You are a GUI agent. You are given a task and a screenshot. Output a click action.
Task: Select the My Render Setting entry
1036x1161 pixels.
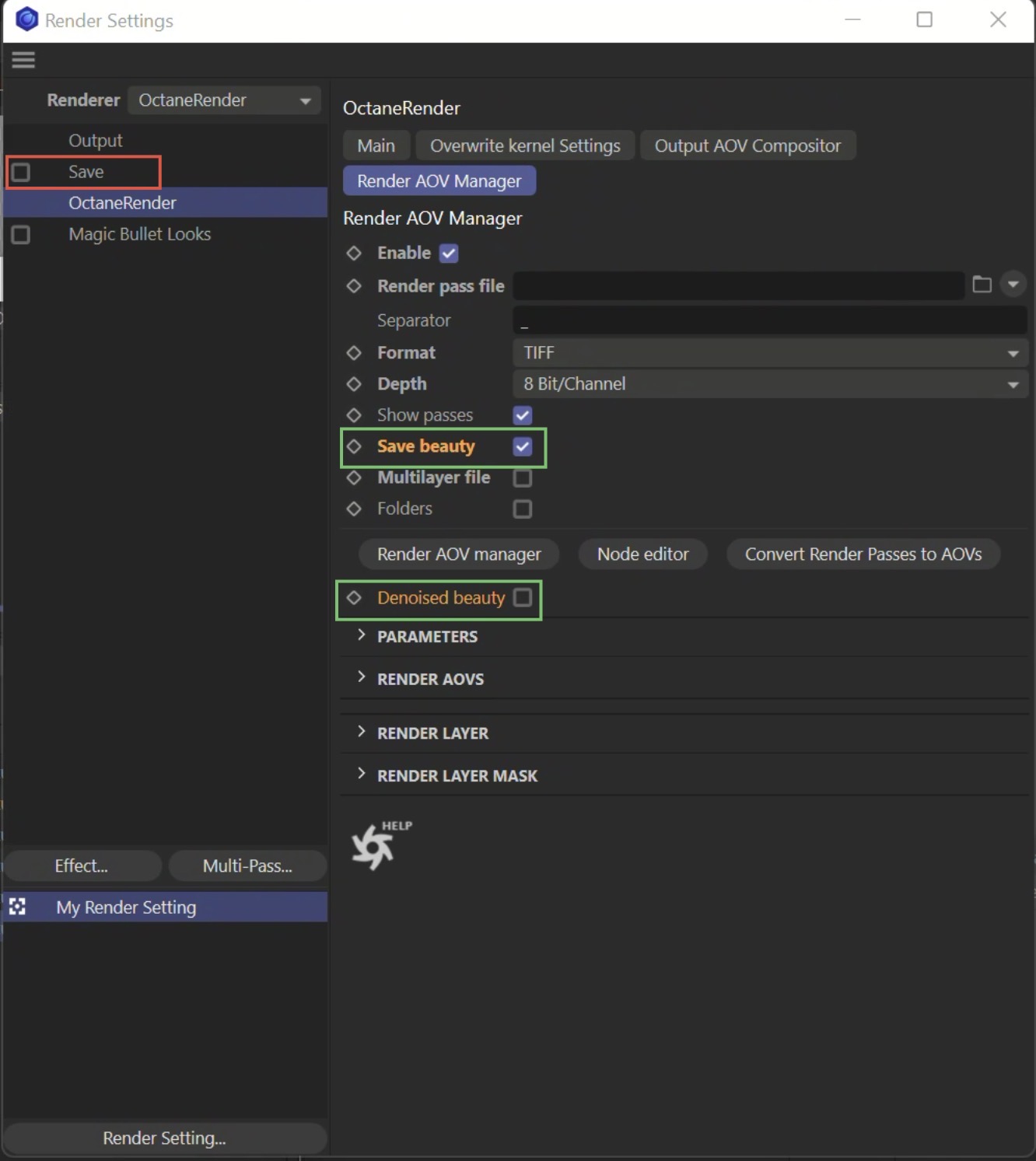pyautogui.click(x=165, y=907)
